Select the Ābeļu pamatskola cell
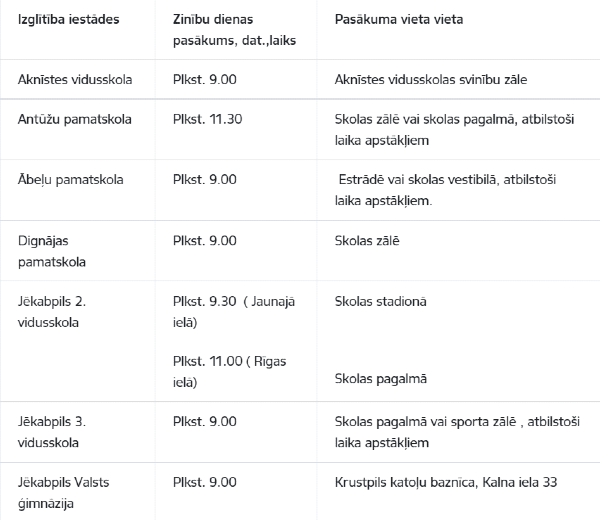The image size is (600, 520). coord(70,180)
